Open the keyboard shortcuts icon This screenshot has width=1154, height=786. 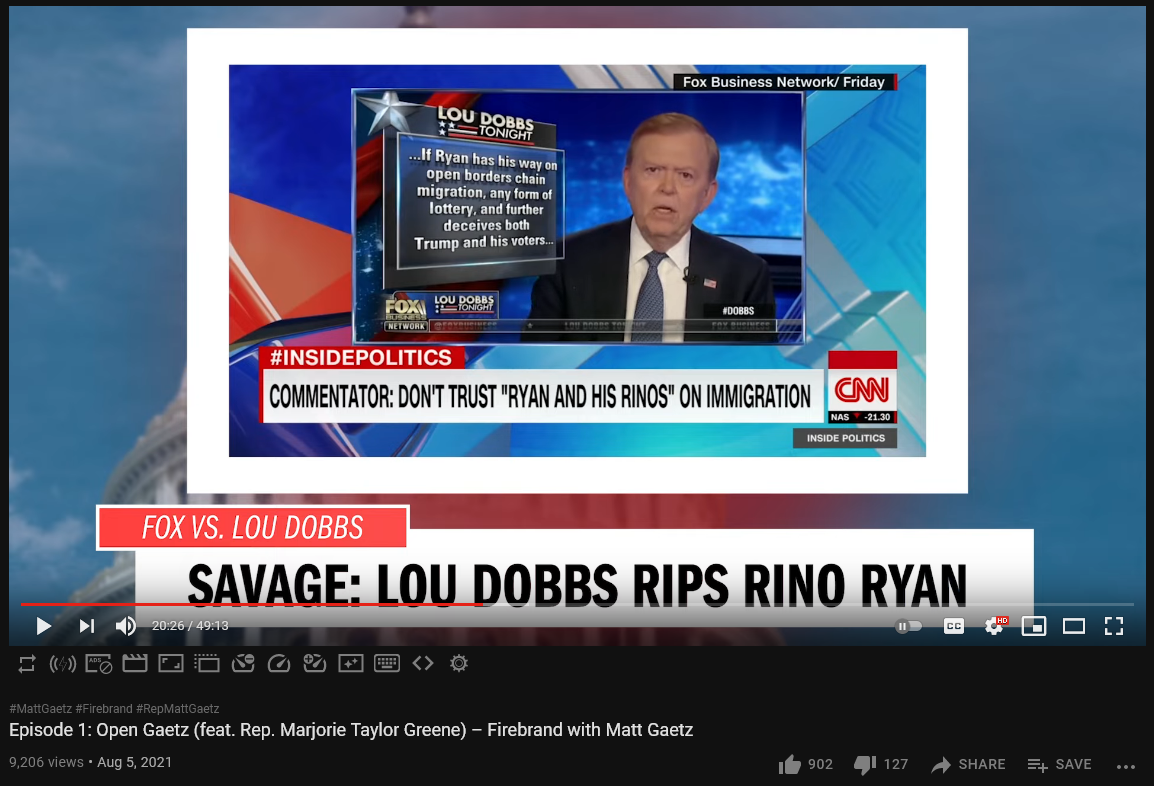pos(387,664)
